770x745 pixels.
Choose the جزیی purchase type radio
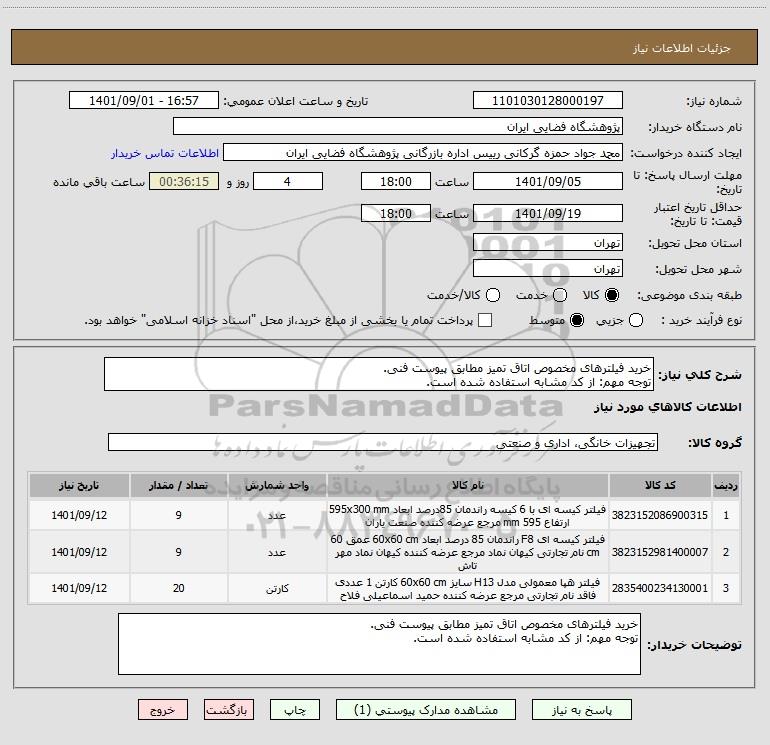tap(635, 320)
